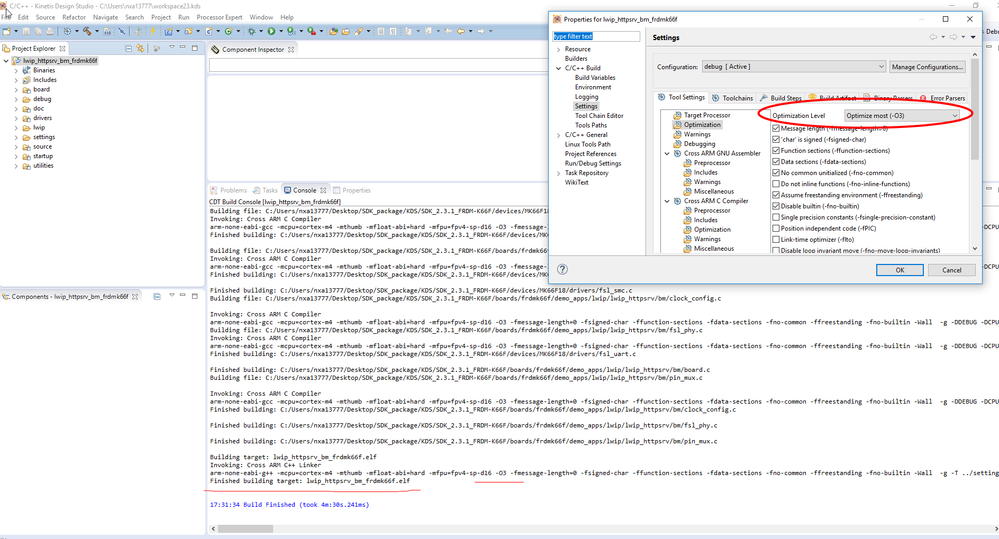Close the Console view tab via its X
The image size is (999, 539).
pyautogui.click(x=323, y=190)
